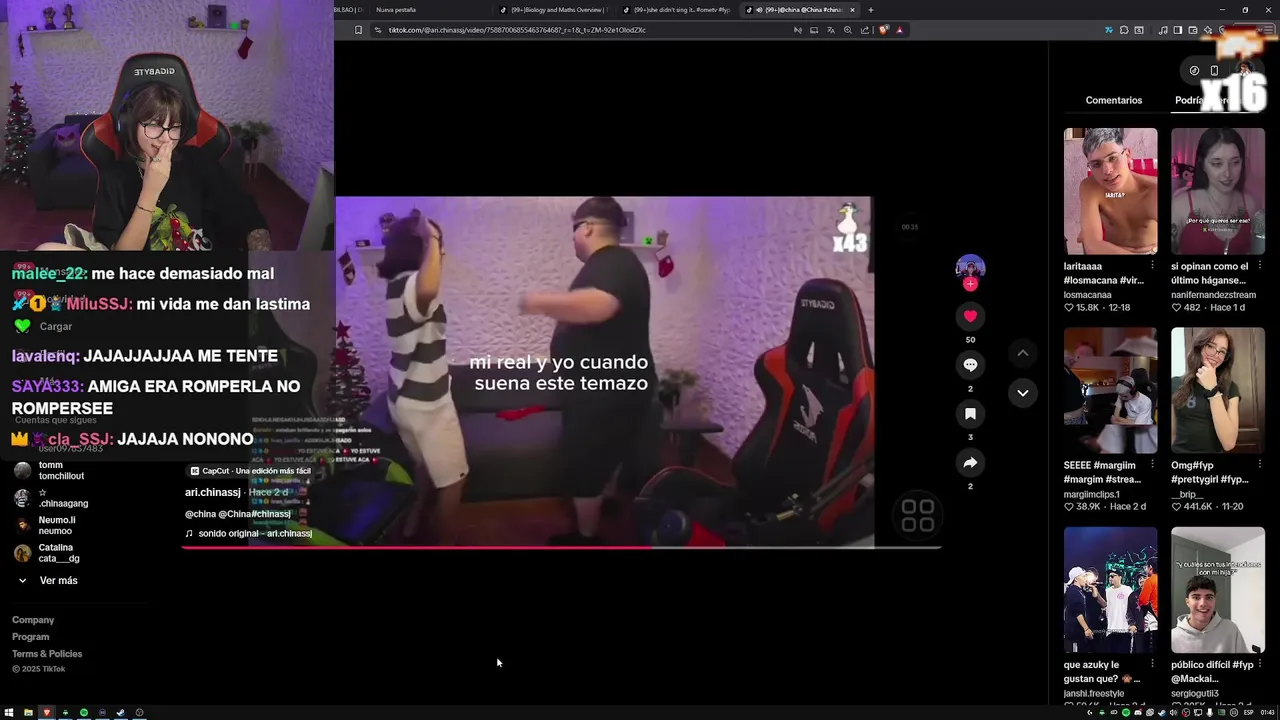Open Brave browser in taskbar

click(46, 713)
